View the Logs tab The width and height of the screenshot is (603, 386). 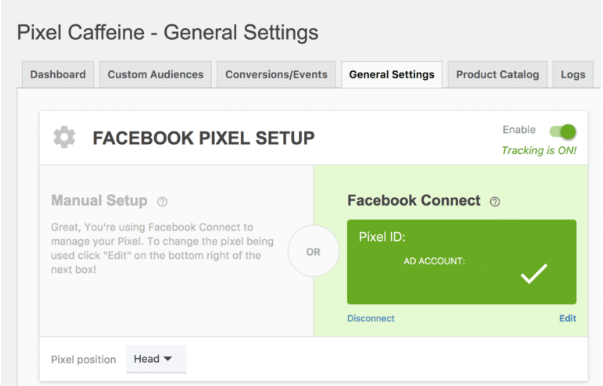click(573, 75)
